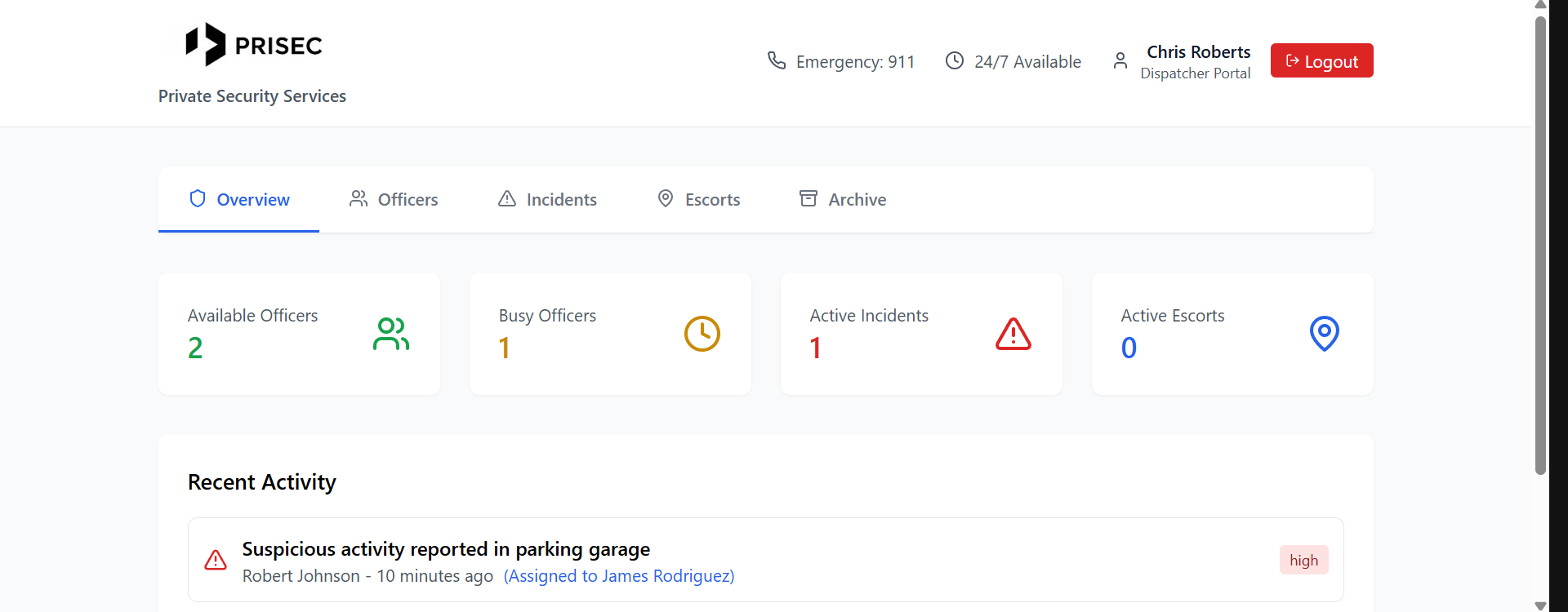1568x612 pixels.
Task: Click the page vertical scrollbar thumb
Action: tap(1540, 245)
